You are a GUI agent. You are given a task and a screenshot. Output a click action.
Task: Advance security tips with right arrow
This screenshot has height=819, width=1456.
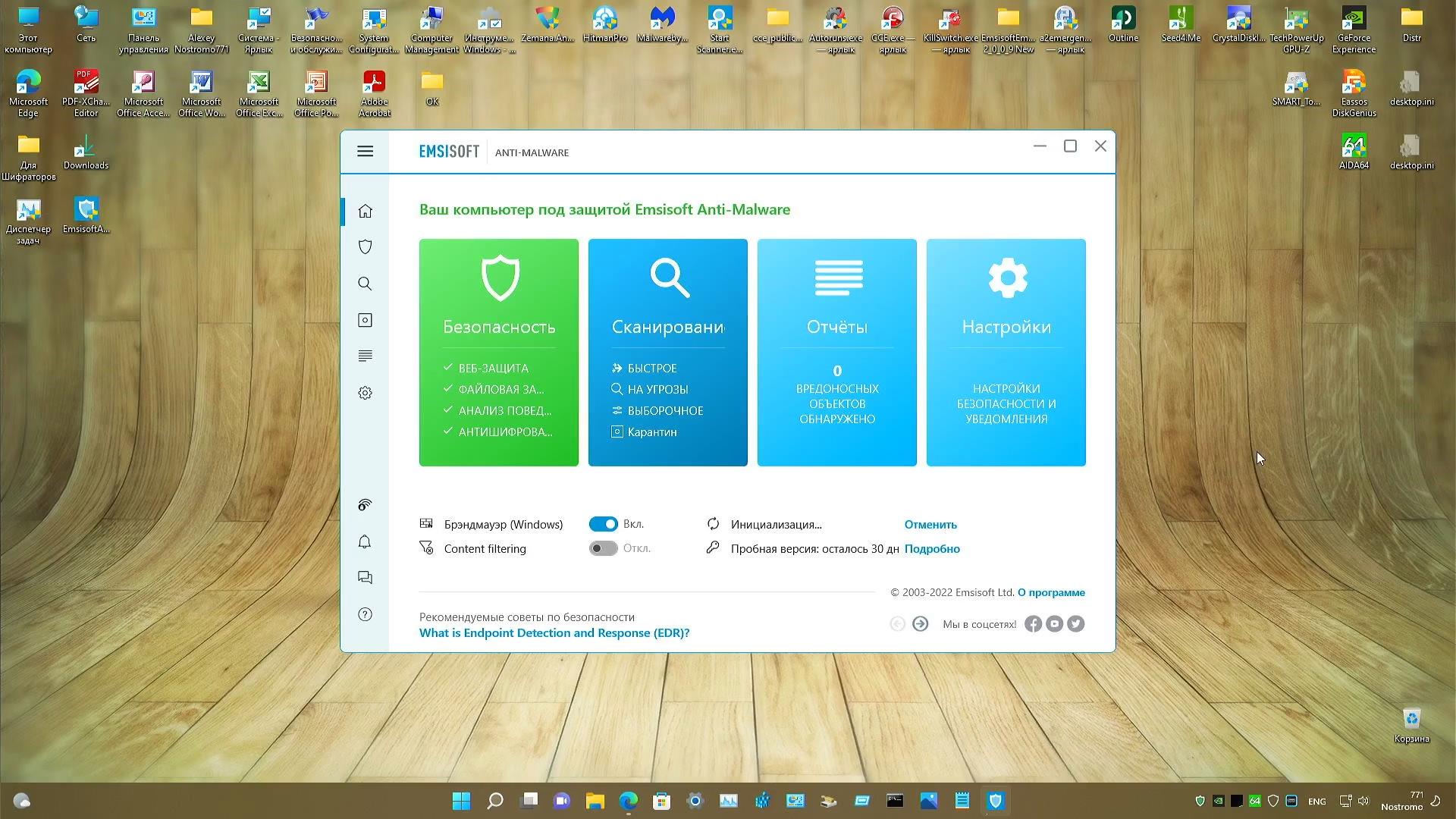coord(921,623)
